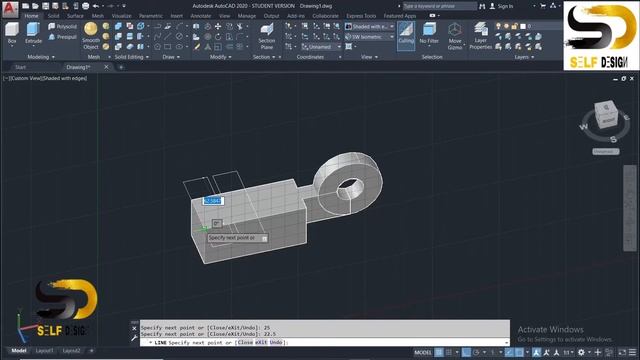Toggle polar tracking in status bar
The height and width of the screenshot is (360, 640).
[476, 352]
